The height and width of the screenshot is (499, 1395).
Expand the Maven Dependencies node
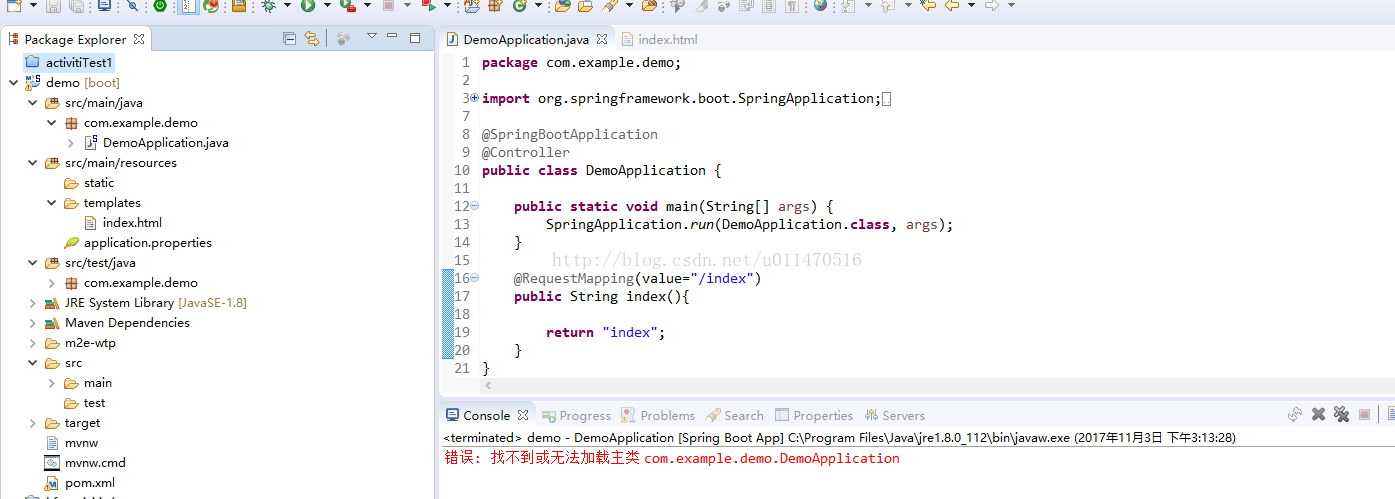(32, 323)
